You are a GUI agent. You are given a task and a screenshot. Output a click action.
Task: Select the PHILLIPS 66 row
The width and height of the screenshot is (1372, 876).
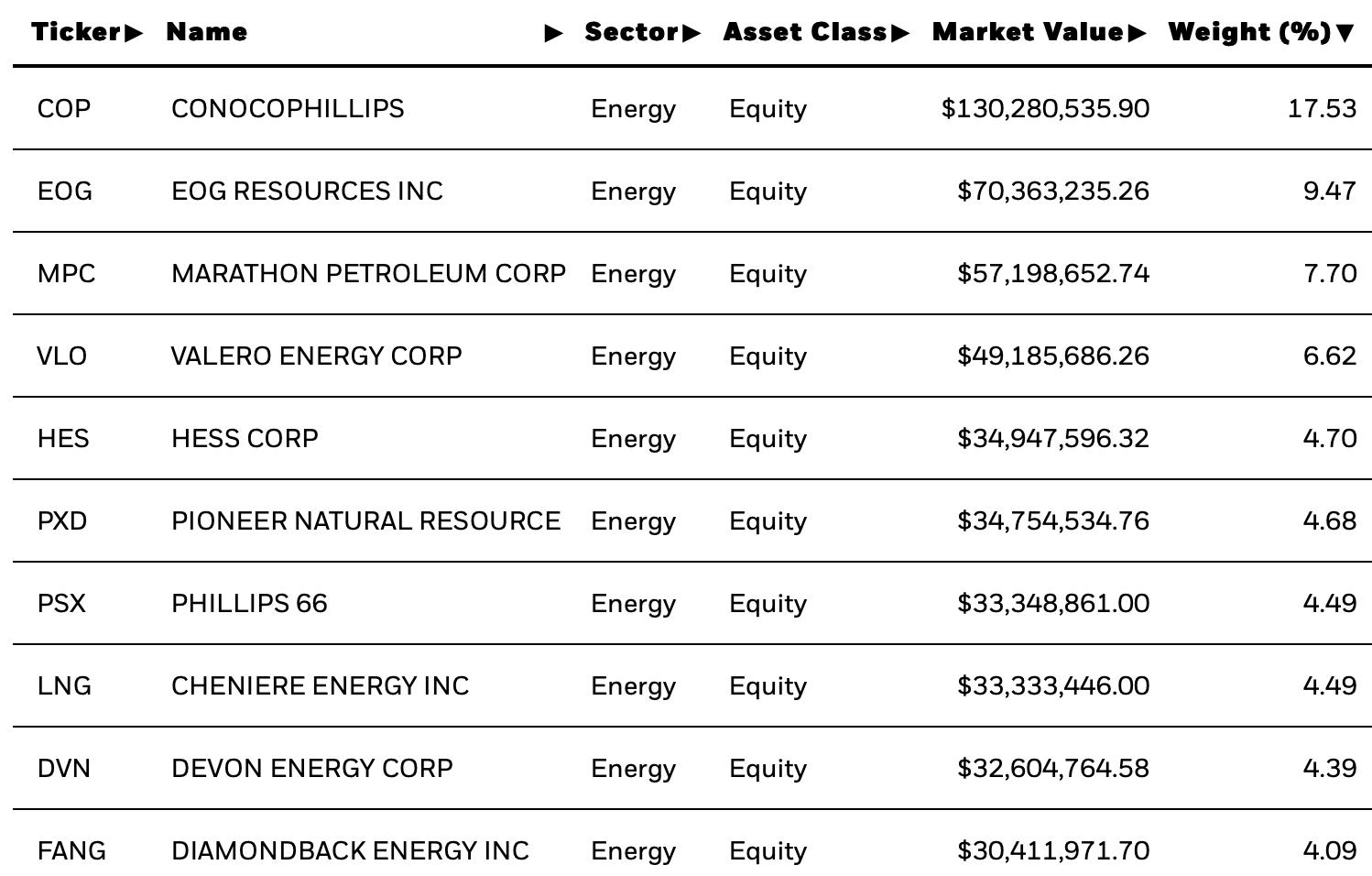pyautogui.click(x=692, y=603)
